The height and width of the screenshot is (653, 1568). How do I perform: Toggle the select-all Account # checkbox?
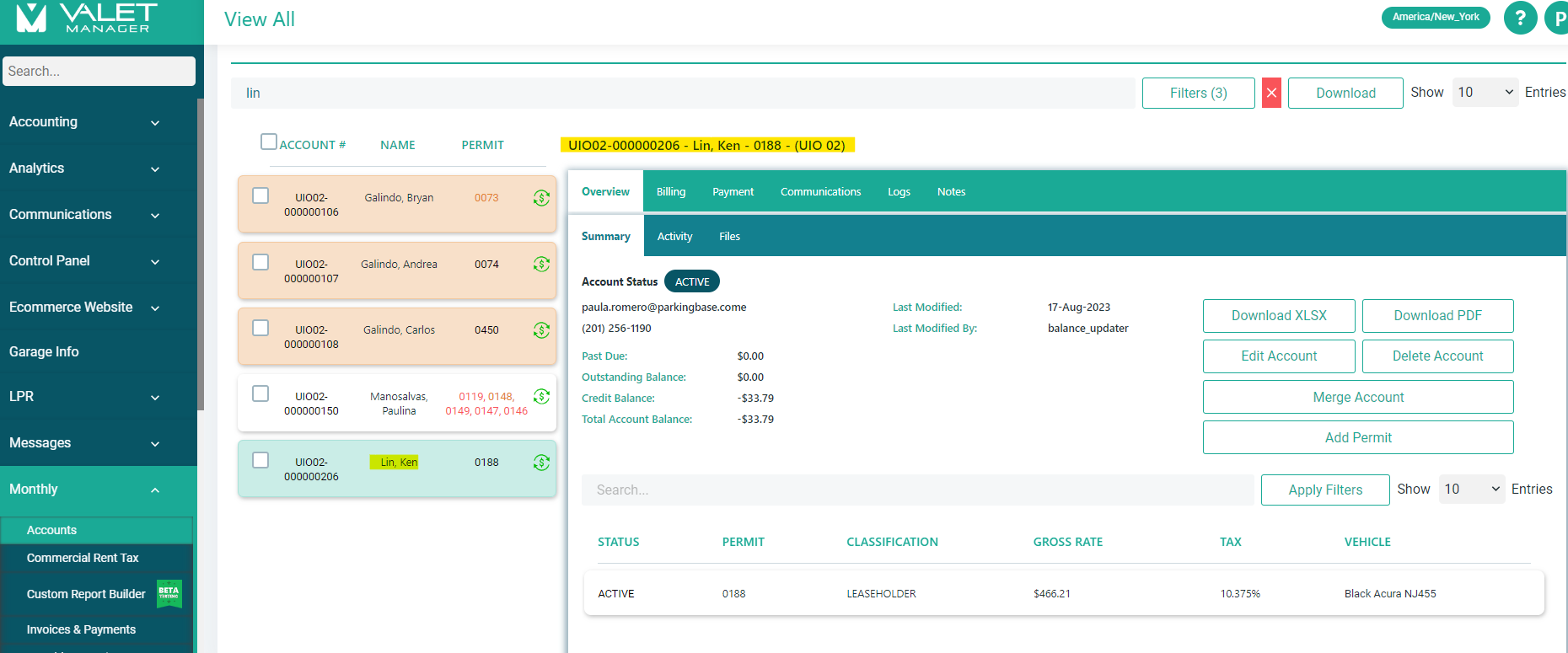click(x=269, y=142)
